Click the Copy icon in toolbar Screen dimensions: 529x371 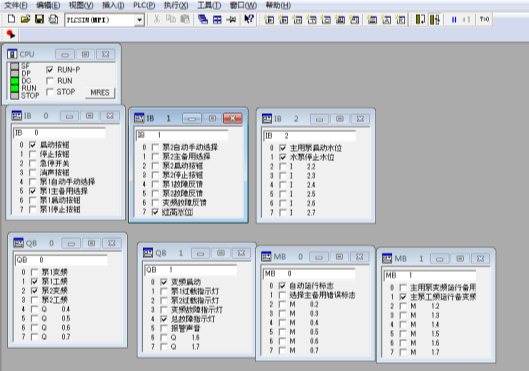(171, 19)
